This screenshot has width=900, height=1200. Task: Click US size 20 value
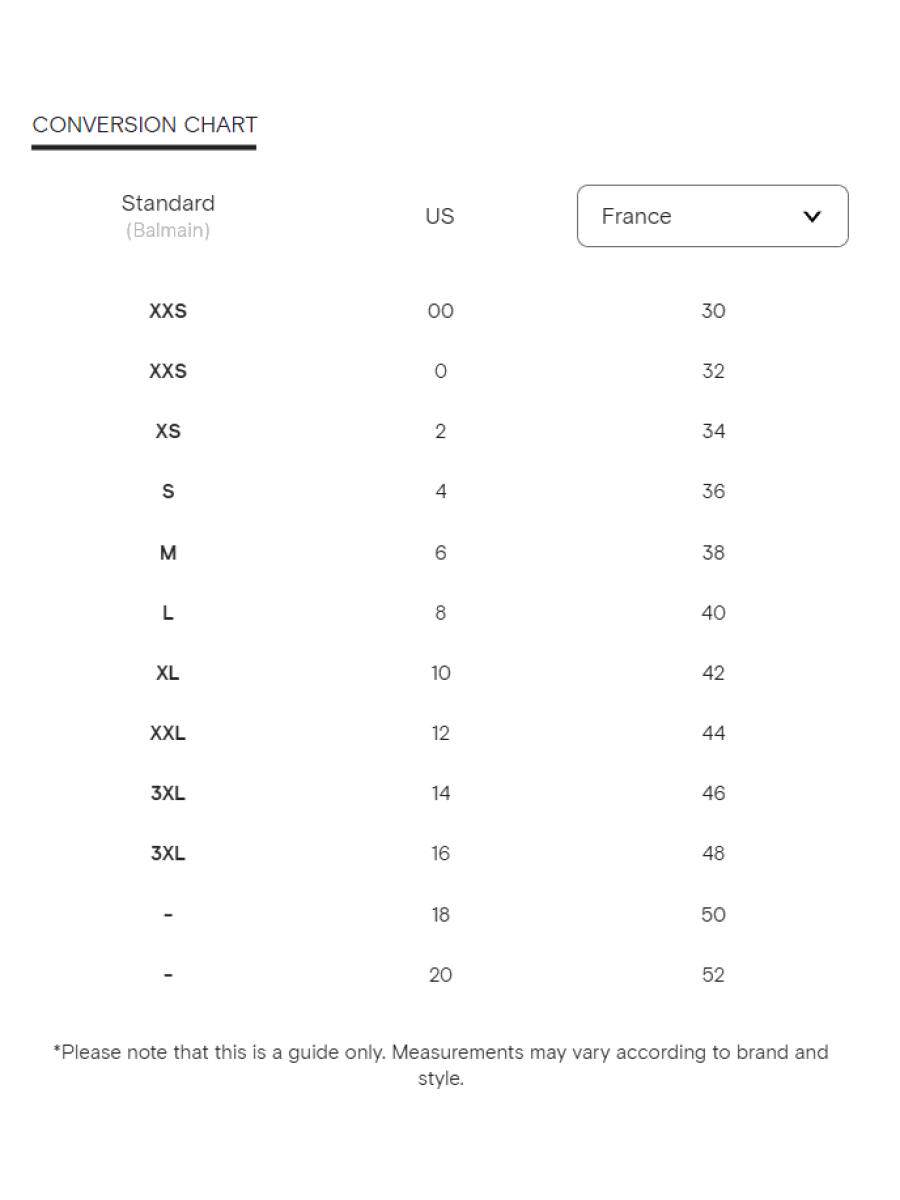tap(440, 975)
